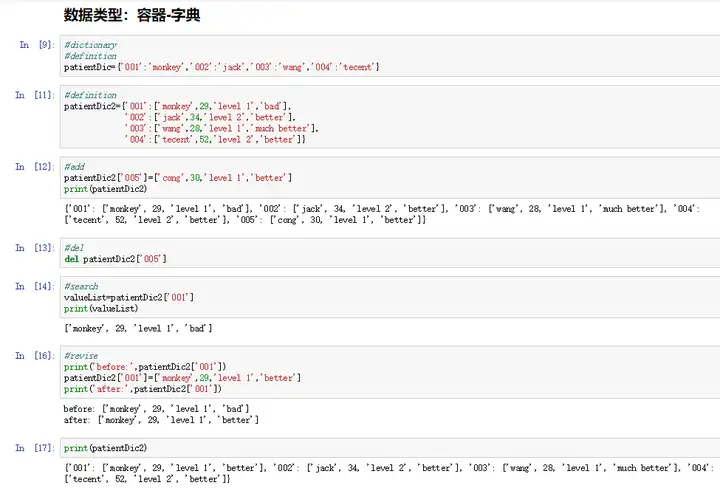Click the heading 数据类型：容器-字典
The width and height of the screenshot is (720, 488).
(x=132, y=15)
